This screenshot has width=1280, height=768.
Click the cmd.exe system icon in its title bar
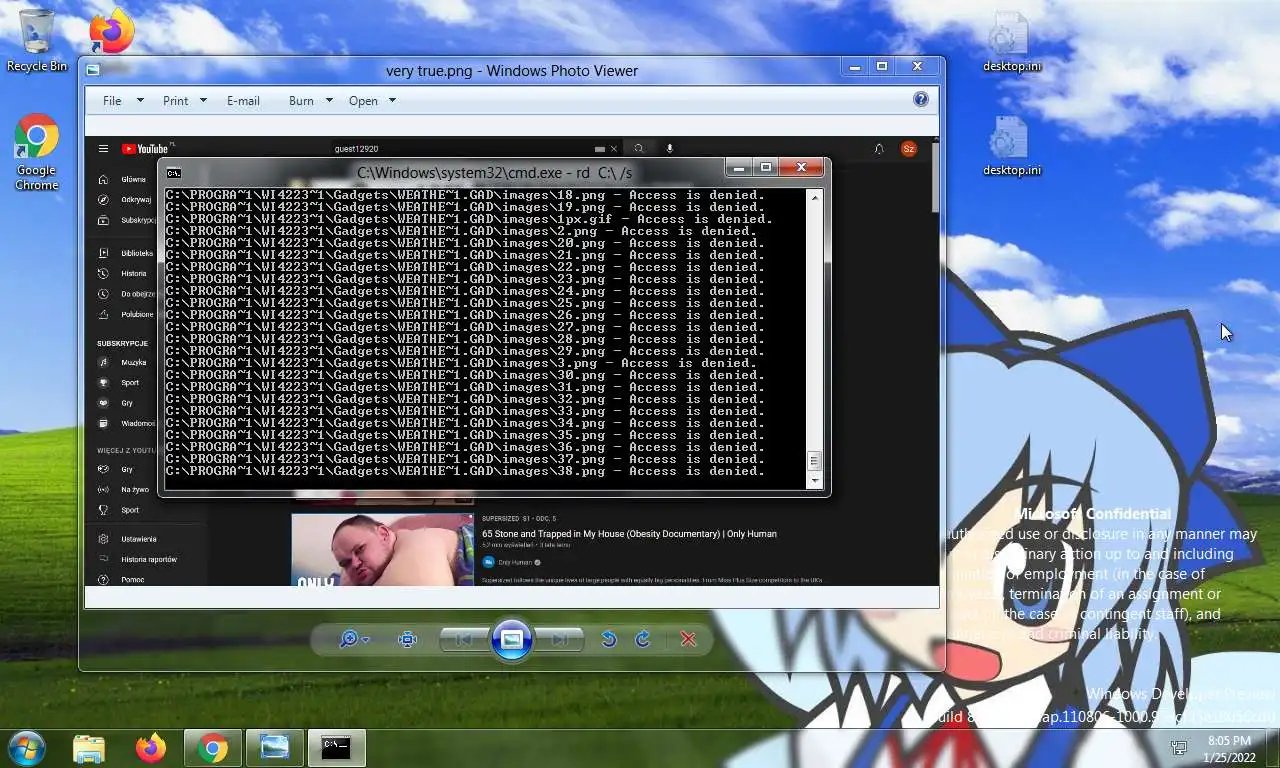[x=174, y=172]
